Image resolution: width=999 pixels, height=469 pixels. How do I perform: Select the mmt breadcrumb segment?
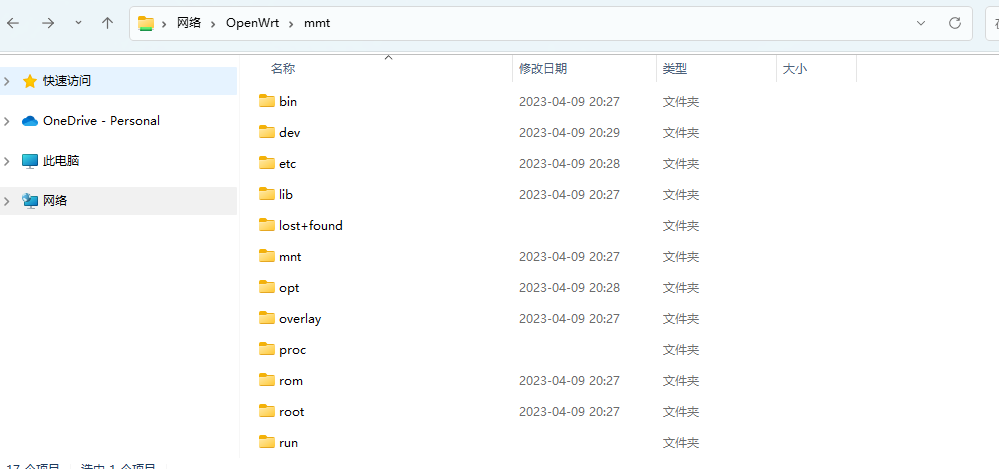tap(317, 24)
